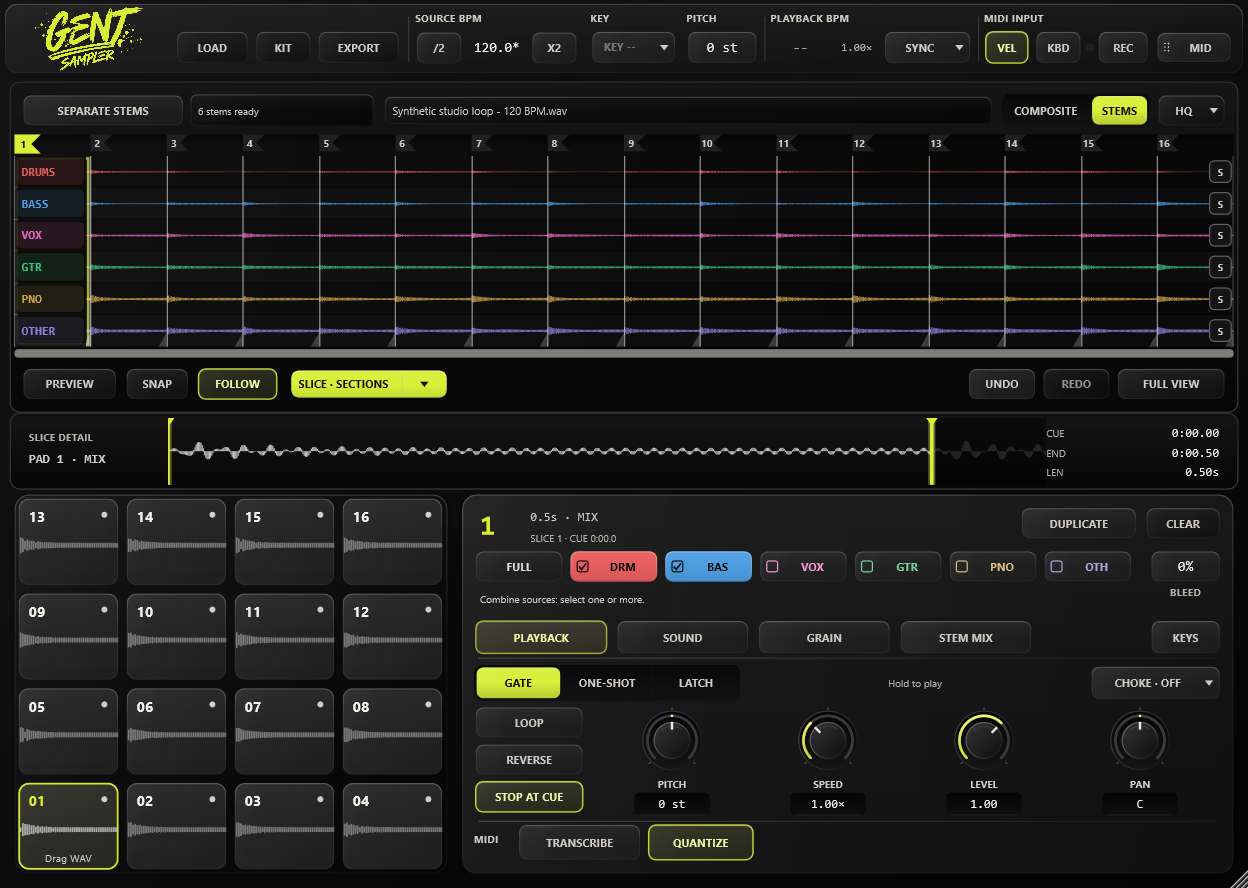The width and height of the screenshot is (1248, 888).
Task: Double the source BPM with X2
Action: click(x=554, y=48)
